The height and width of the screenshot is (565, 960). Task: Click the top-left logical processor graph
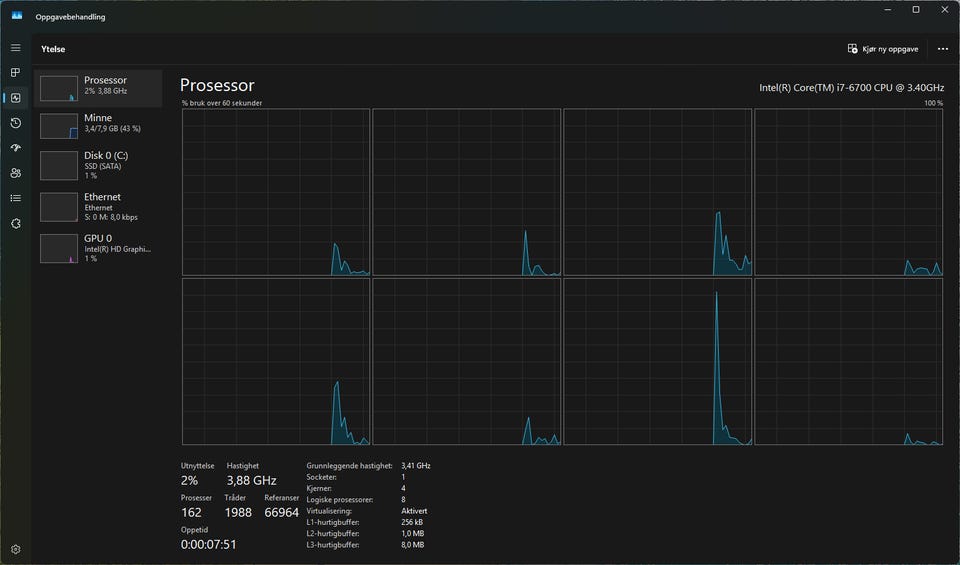point(275,191)
